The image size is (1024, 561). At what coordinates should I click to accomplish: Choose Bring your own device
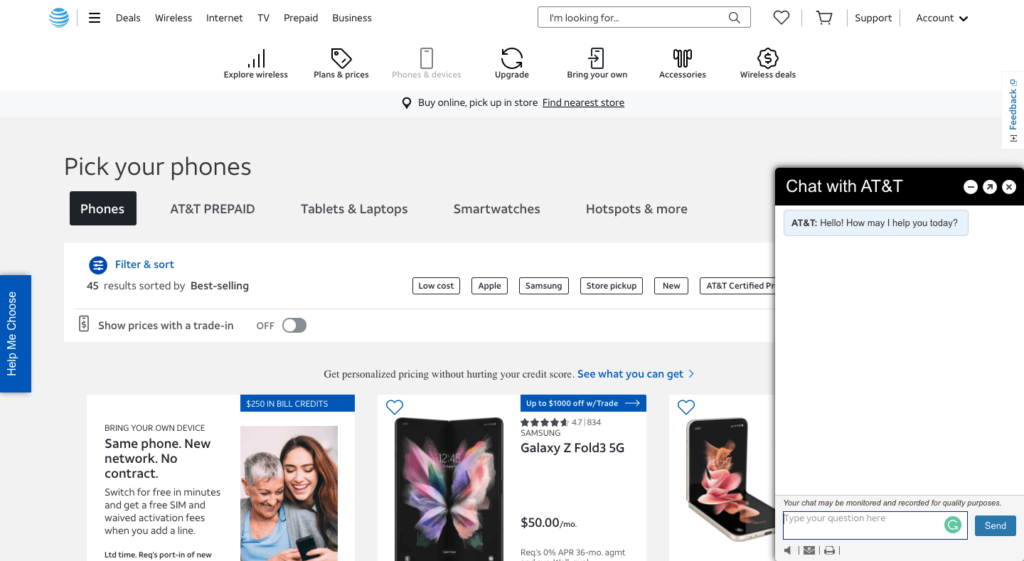coord(597,63)
